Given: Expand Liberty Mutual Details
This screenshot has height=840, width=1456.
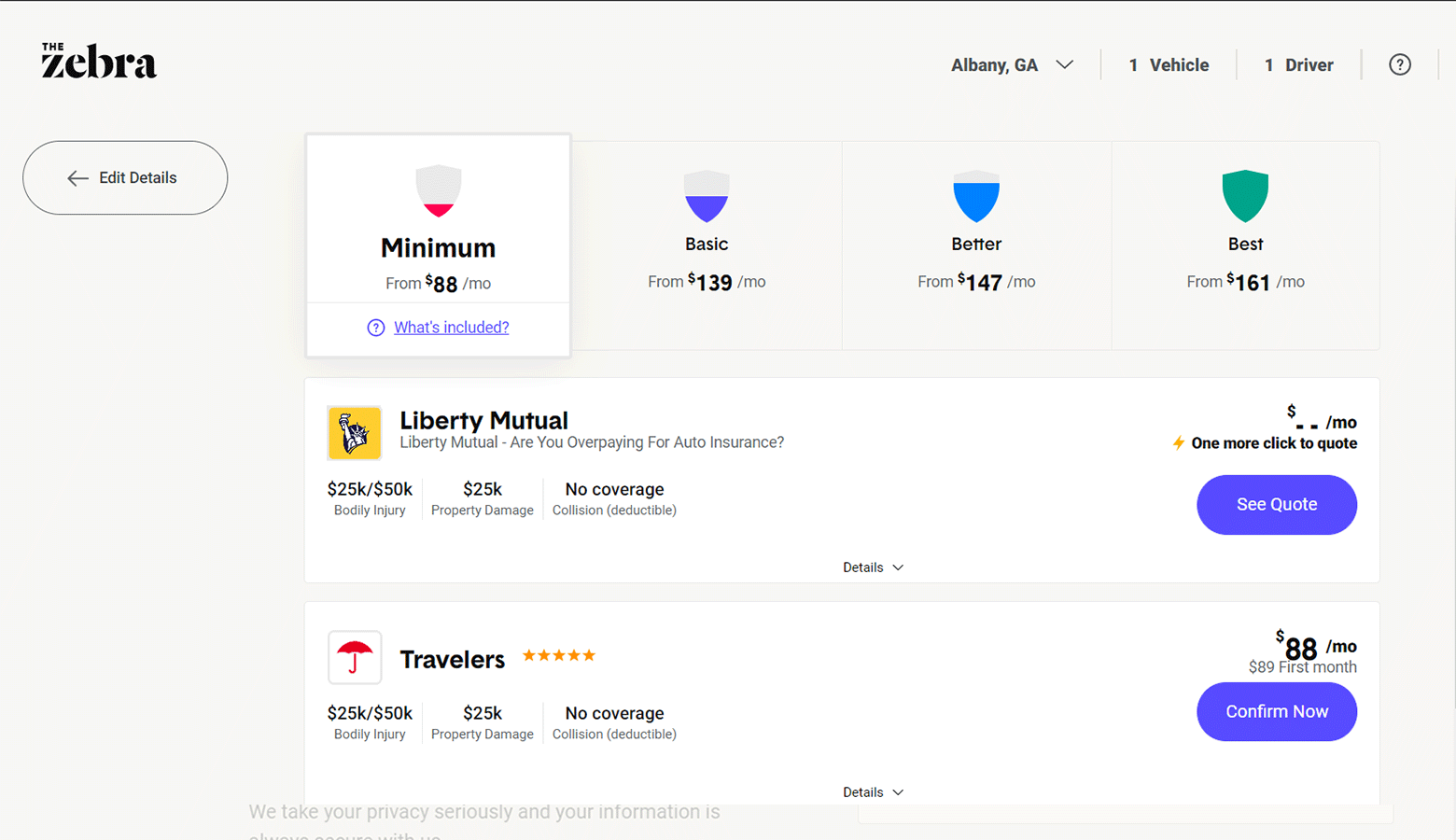Looking at the screenshot, I should [873, 567].
